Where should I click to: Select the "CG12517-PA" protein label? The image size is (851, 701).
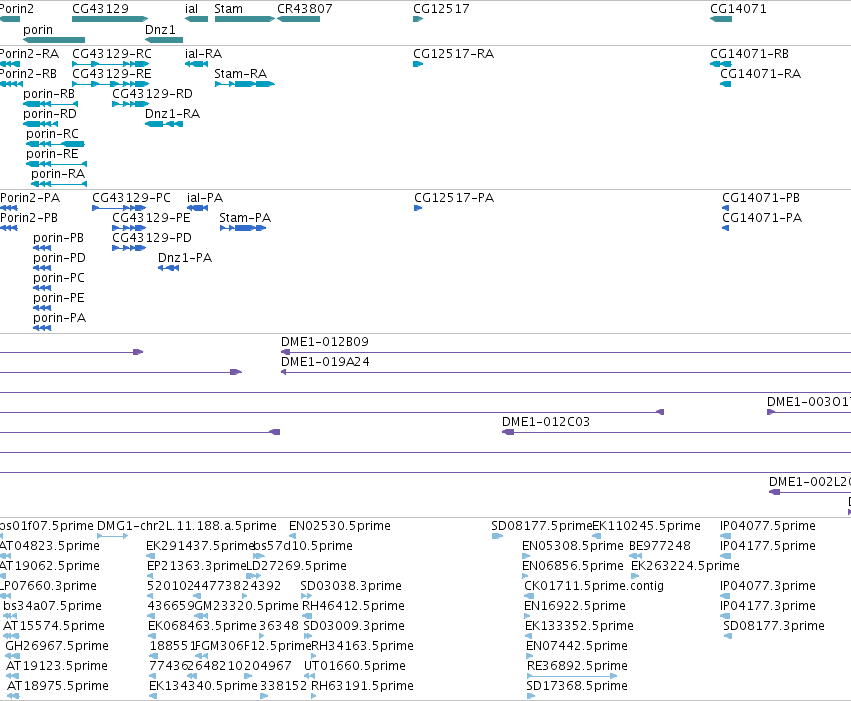coord(454,198)
